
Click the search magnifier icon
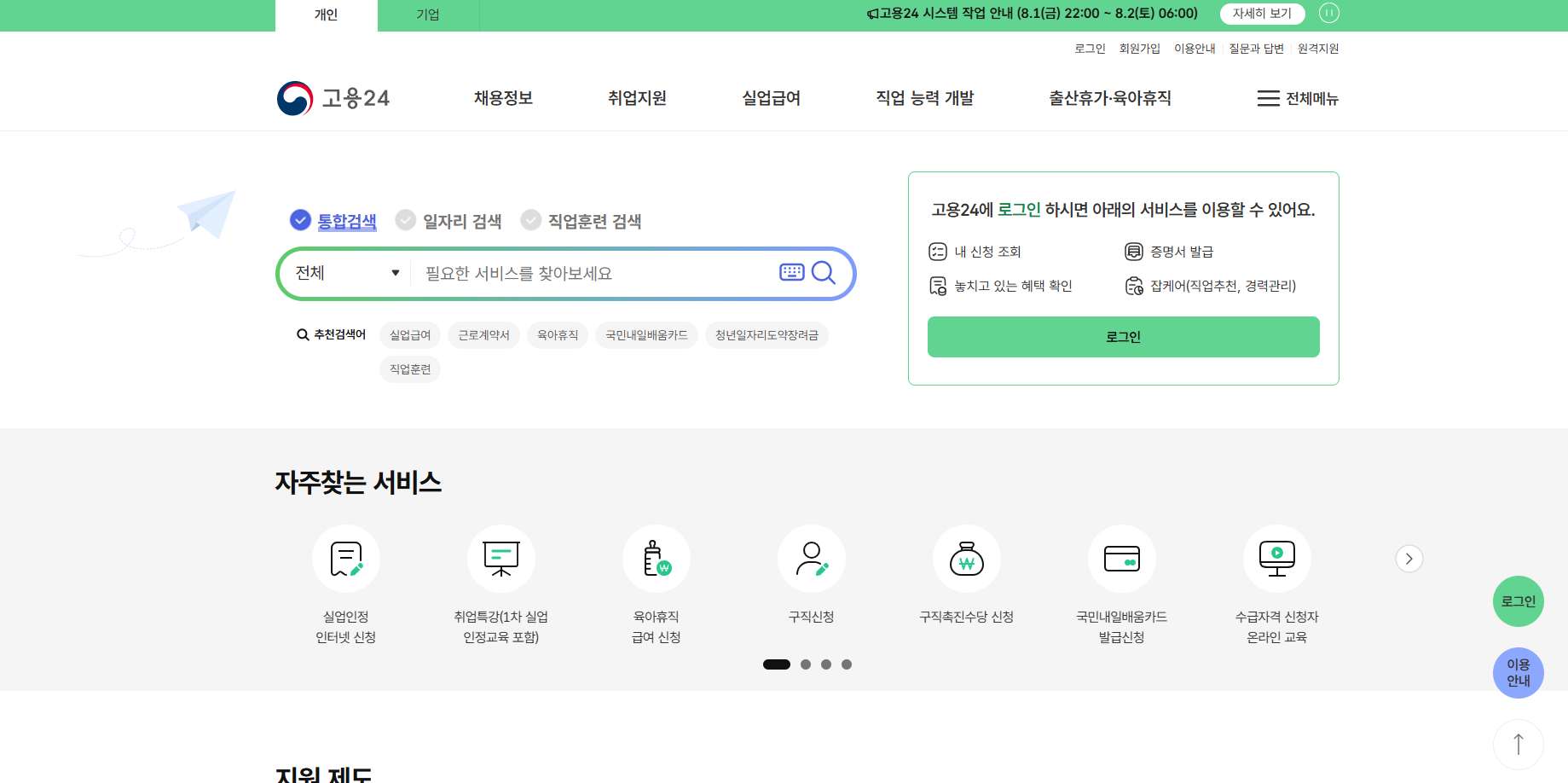[823, 272]
